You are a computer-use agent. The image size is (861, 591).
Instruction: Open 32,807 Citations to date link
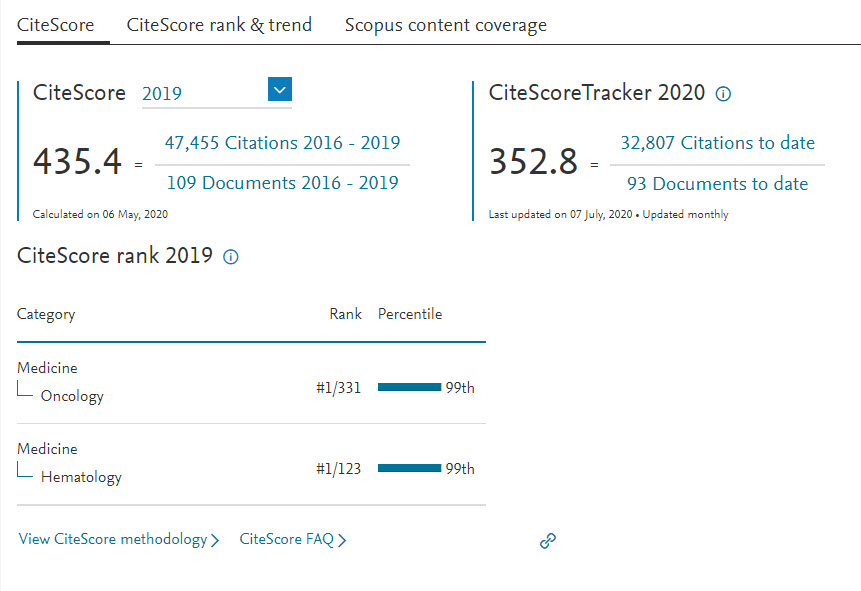click(x=717, y=143)
